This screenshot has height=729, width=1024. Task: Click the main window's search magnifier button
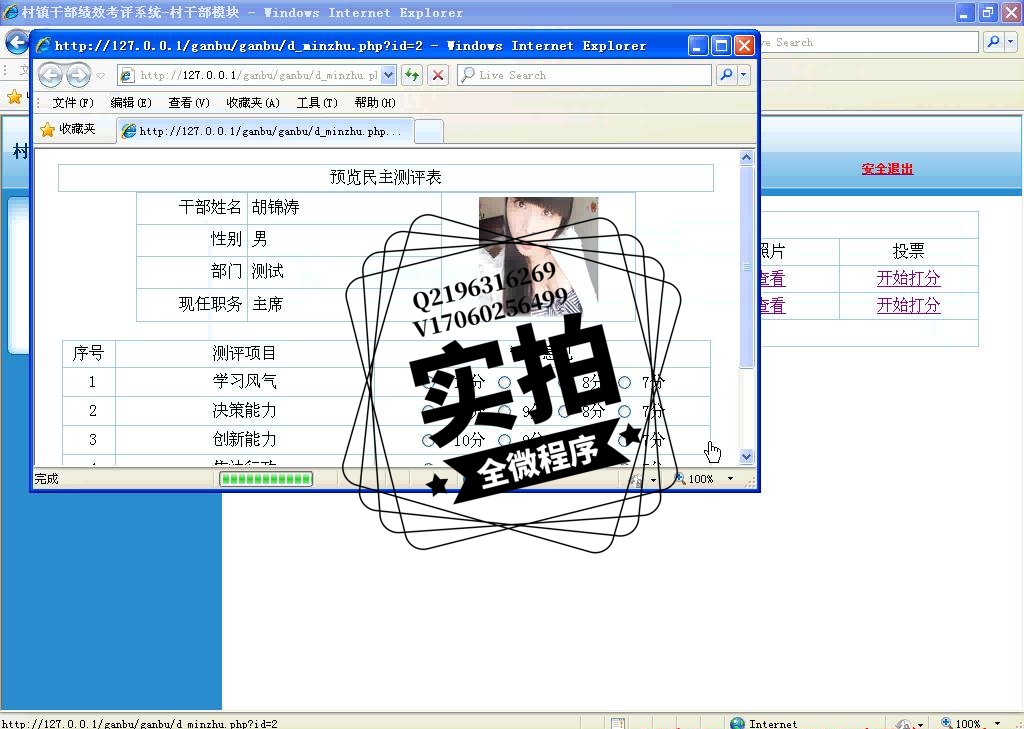click(x=993, y=42)
